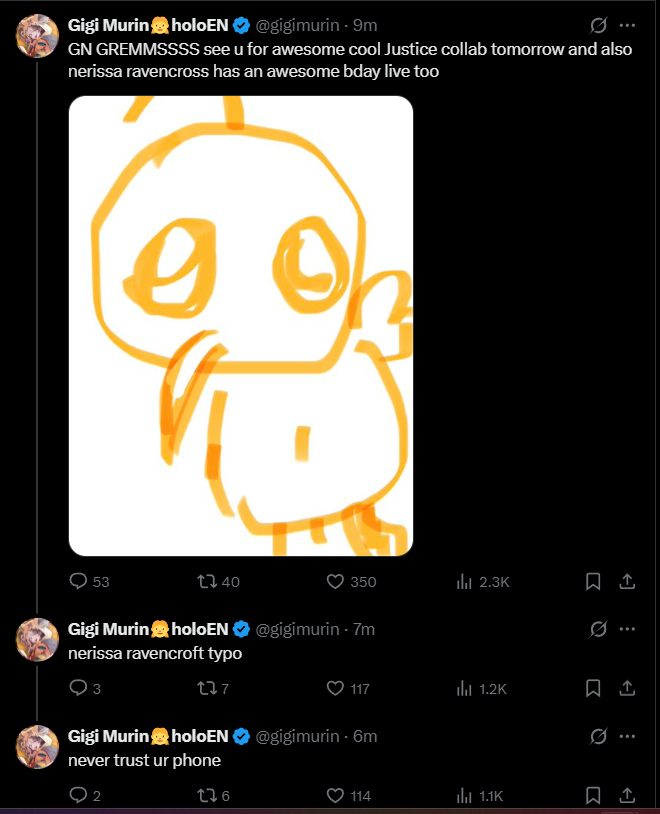Bookmark the 'never trust ur phone' tweet
The image size is (660, 814).
592,795
